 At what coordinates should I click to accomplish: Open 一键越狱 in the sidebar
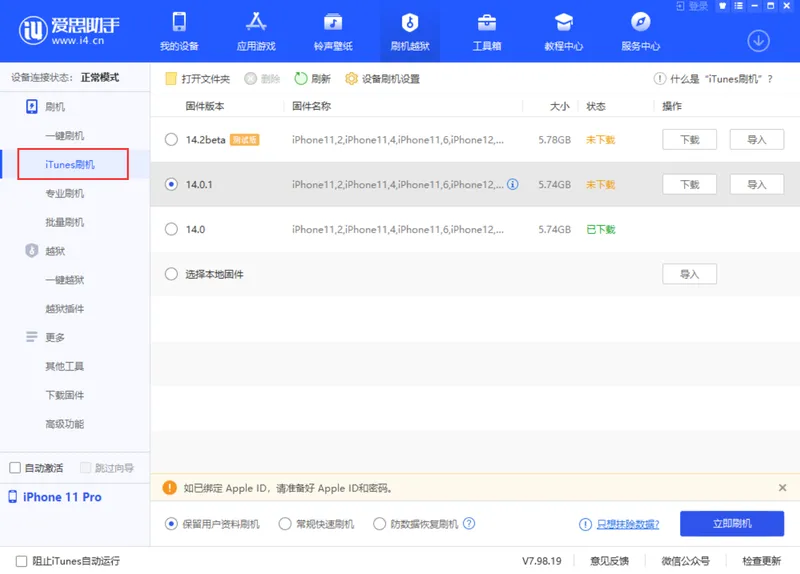(x=65, y=280)
